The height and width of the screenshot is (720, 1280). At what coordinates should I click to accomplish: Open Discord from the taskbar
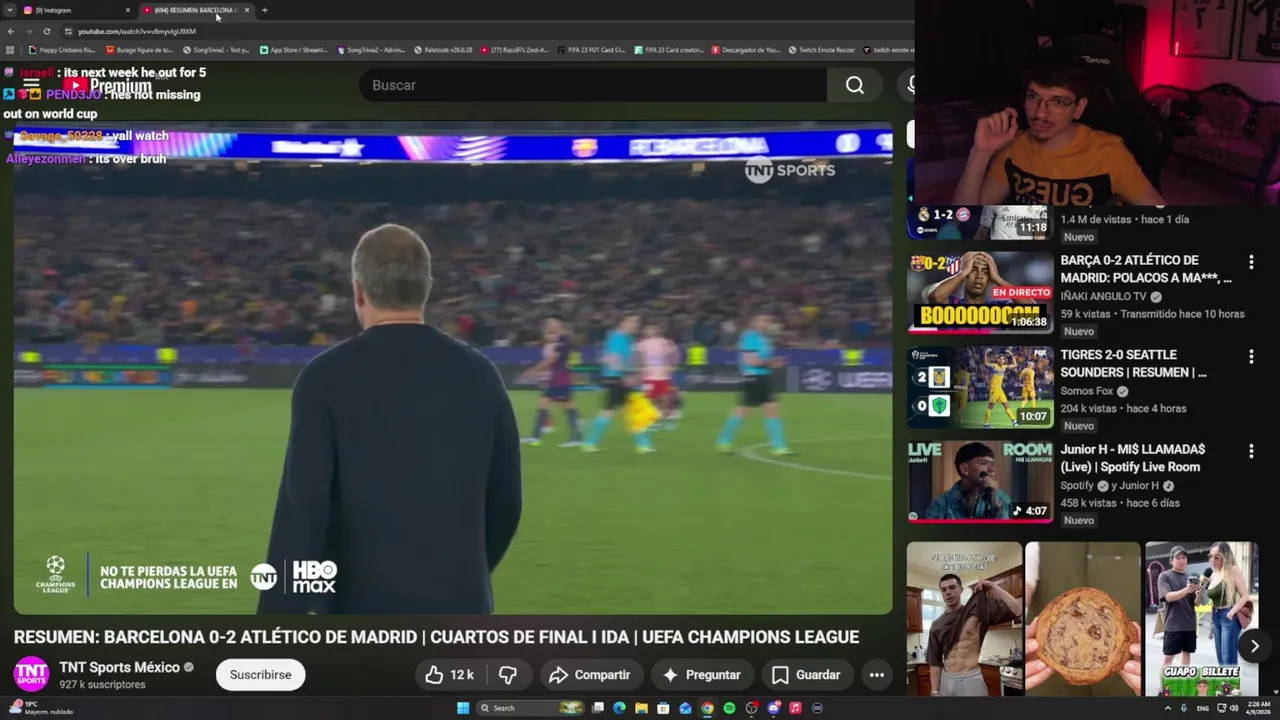(x=773, y=708)
